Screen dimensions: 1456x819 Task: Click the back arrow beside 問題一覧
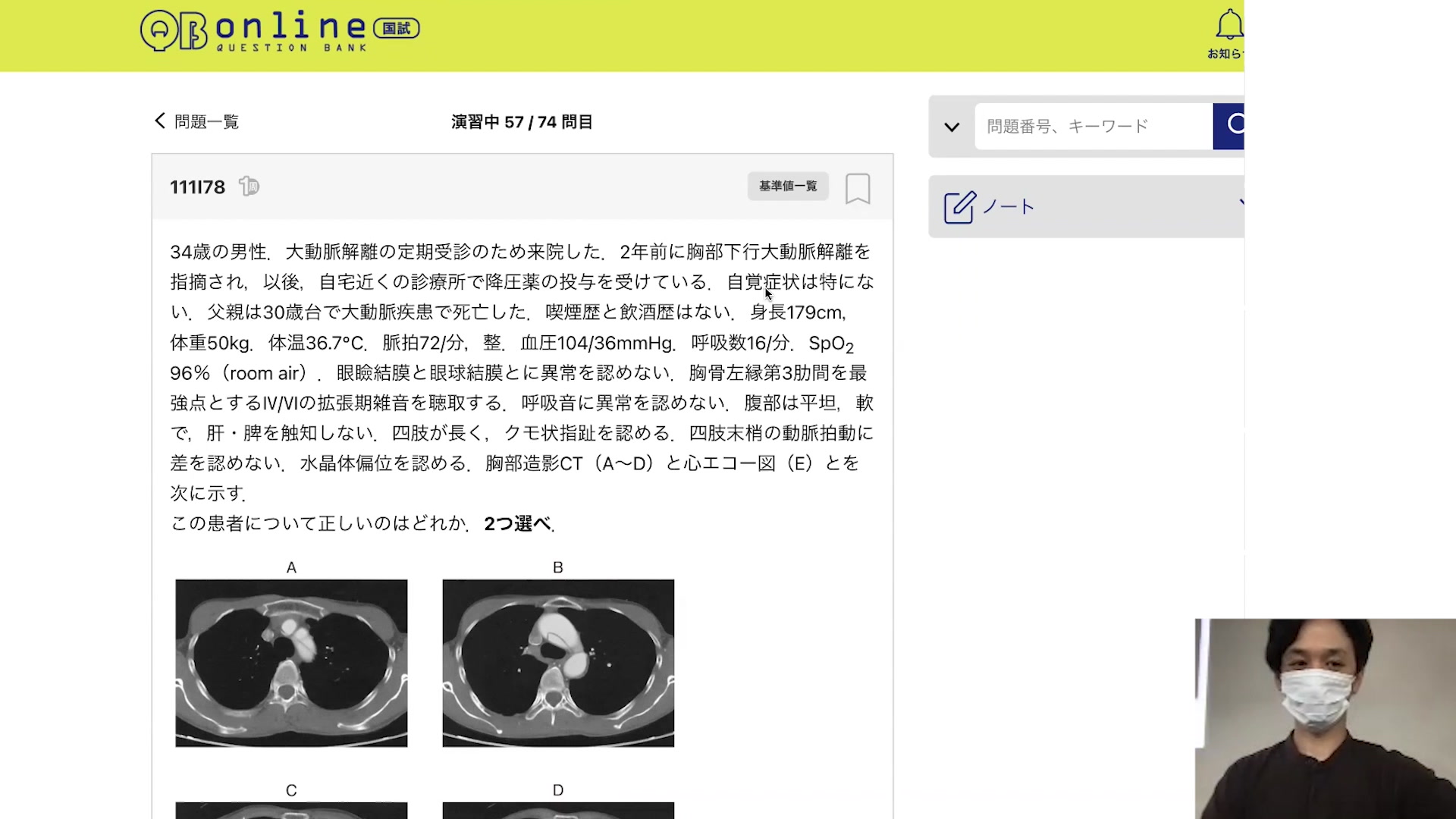[160, 121]
